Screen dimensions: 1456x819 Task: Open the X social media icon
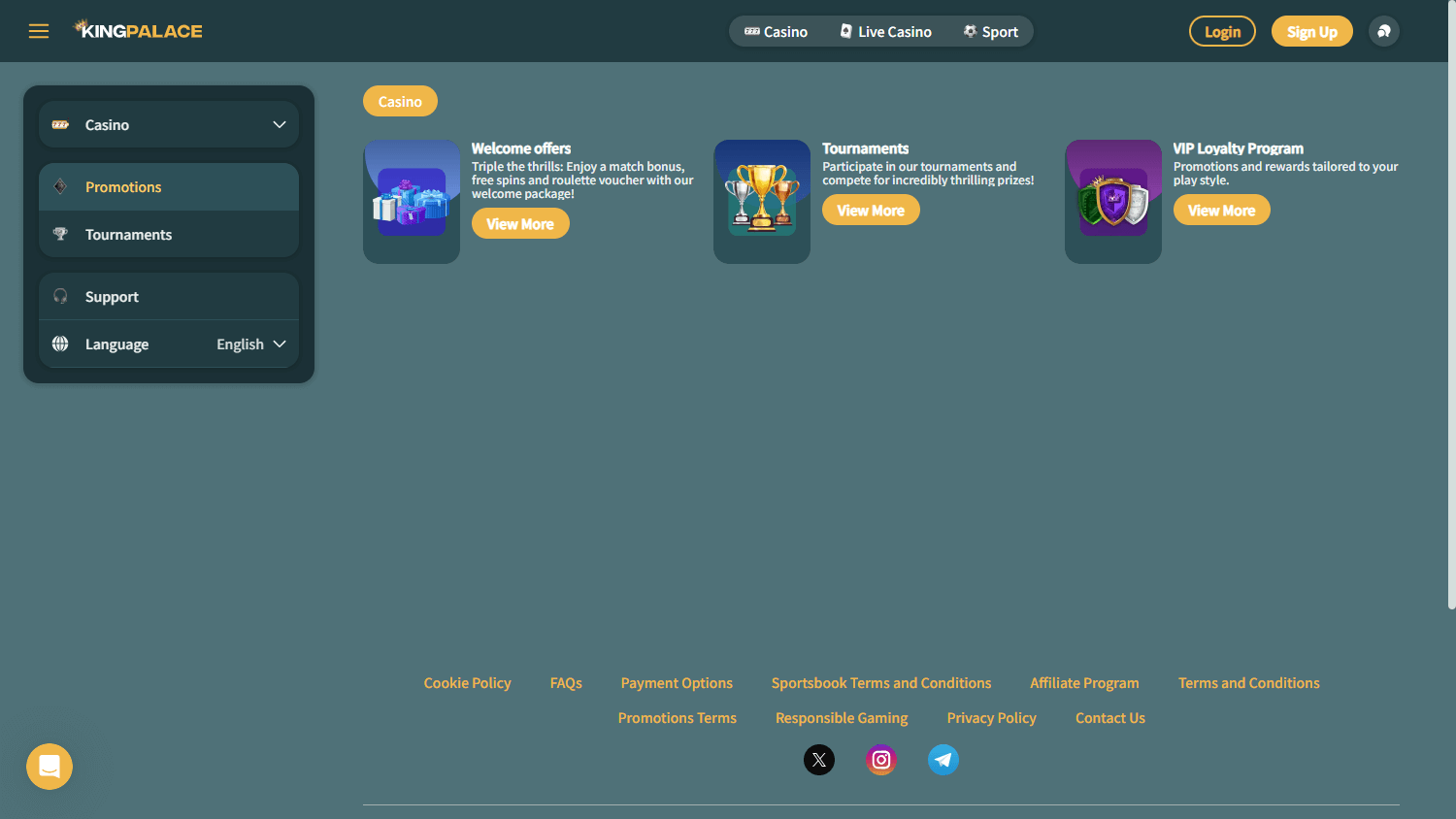[x=818, y=760]
